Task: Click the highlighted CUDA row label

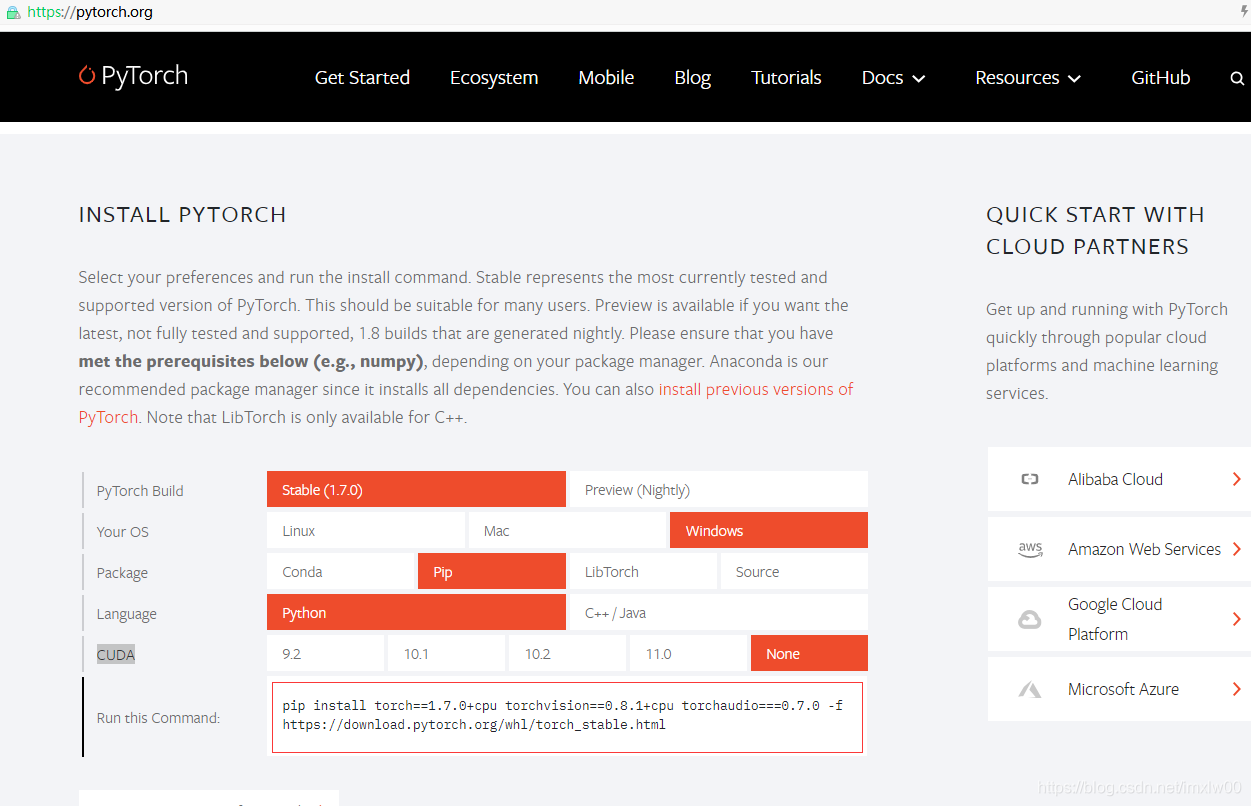Action: pyautogui.click(x=116, y=655)
